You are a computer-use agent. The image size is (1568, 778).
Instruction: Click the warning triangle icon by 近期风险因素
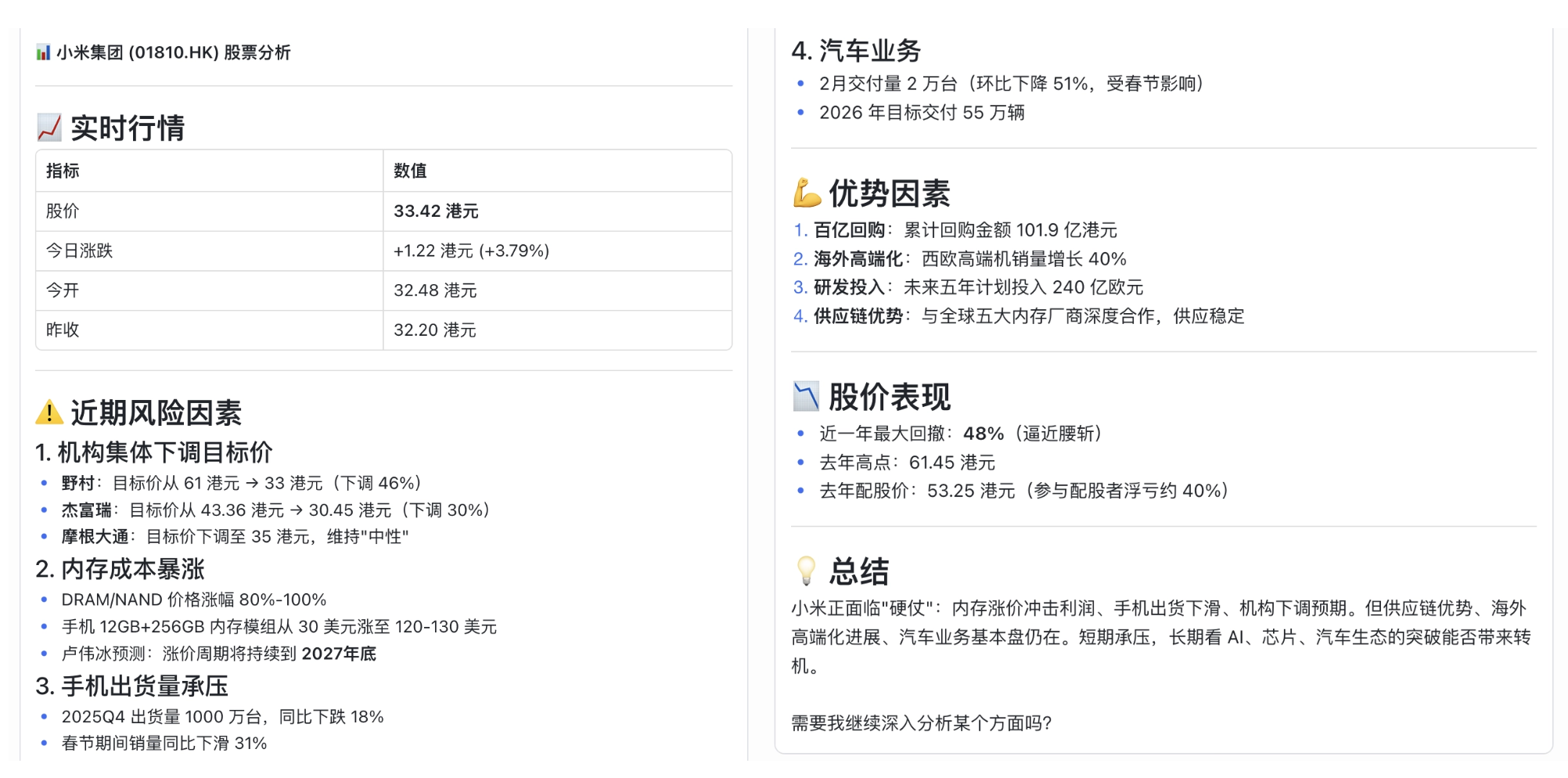click(x=49, y=412)
